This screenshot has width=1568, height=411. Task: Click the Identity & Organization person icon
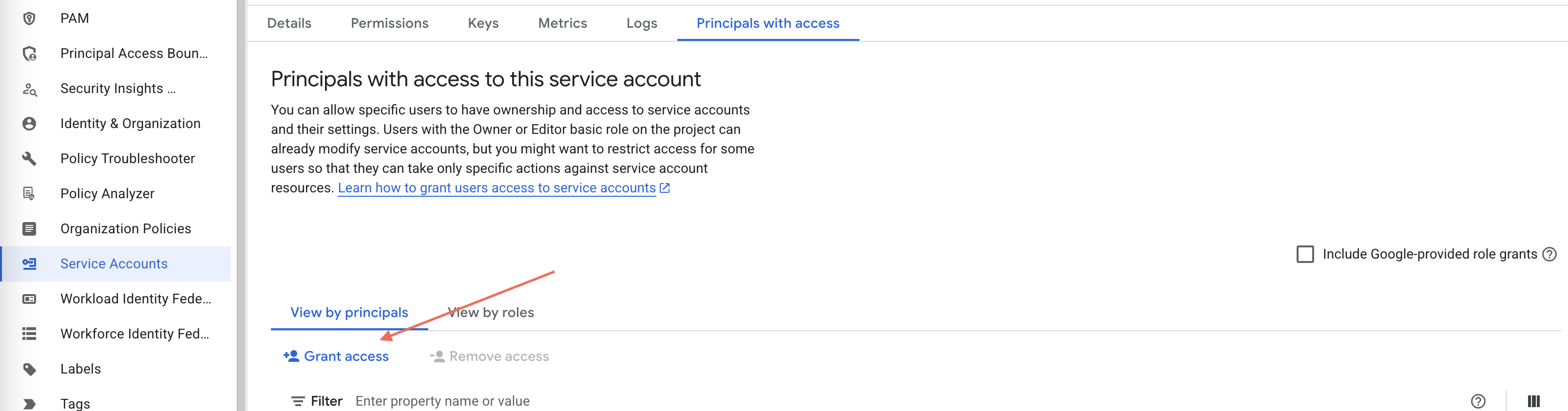click(29, 123)
